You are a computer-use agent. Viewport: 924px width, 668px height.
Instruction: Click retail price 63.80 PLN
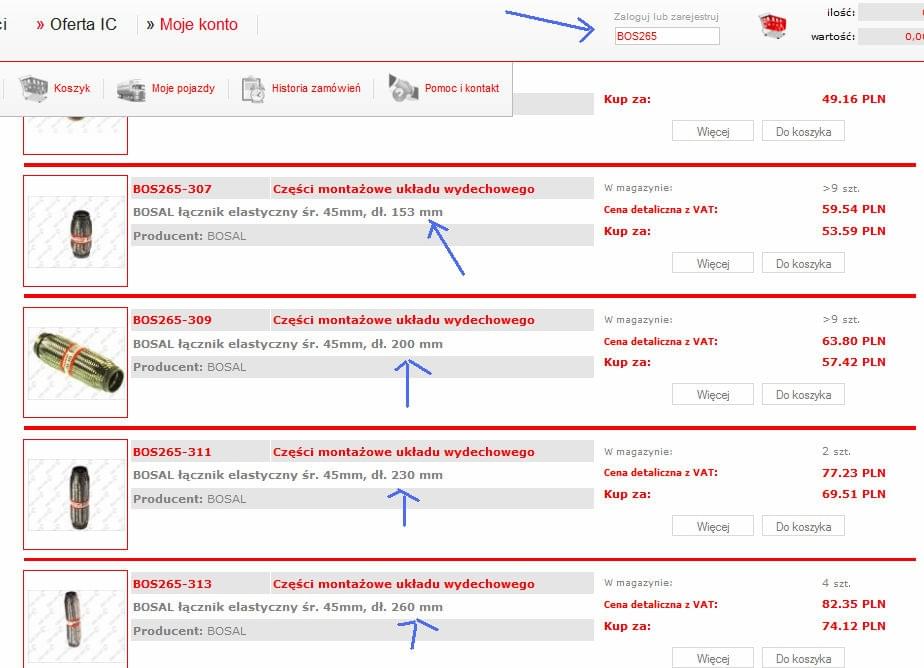pos(854,341)
